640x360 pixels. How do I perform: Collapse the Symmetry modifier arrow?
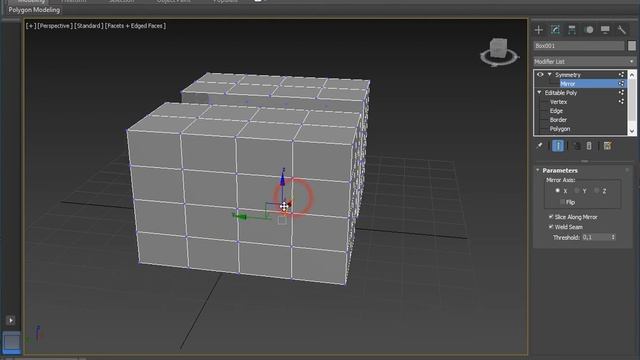pyautogui.click(x=550, y=75)
